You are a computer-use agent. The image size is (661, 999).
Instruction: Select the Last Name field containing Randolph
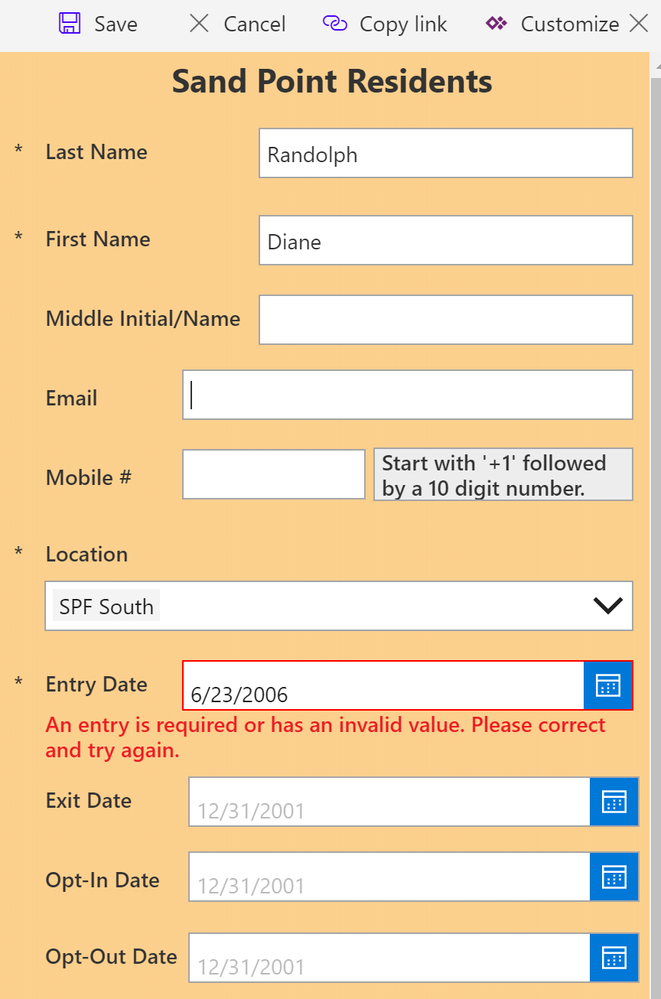[445, 153]
